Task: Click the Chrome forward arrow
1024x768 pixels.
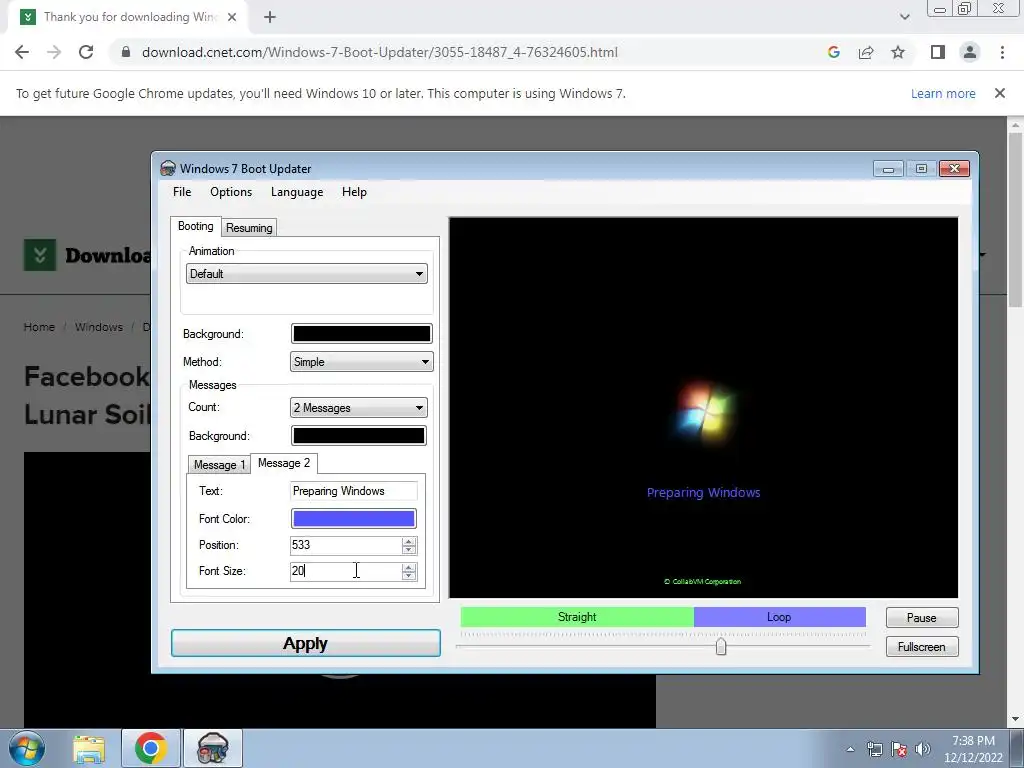Action: click(54, 52)
